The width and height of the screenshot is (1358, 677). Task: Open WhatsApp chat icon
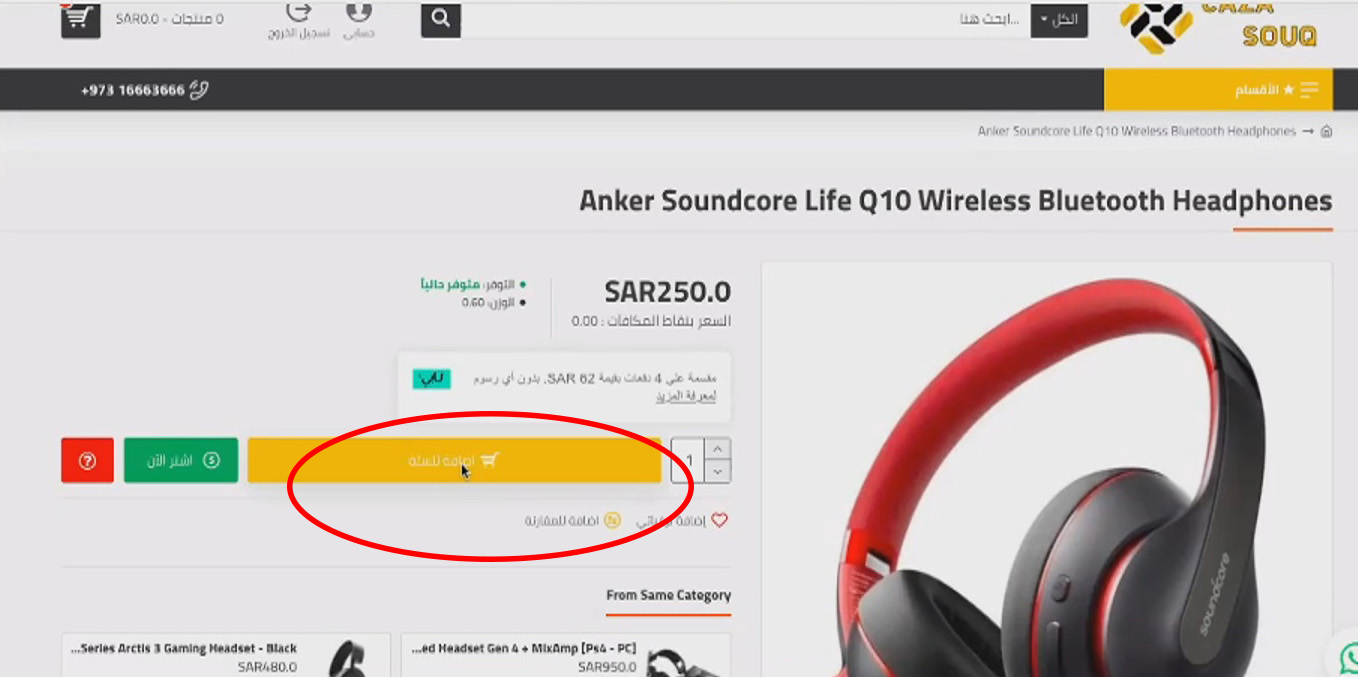1348,657
